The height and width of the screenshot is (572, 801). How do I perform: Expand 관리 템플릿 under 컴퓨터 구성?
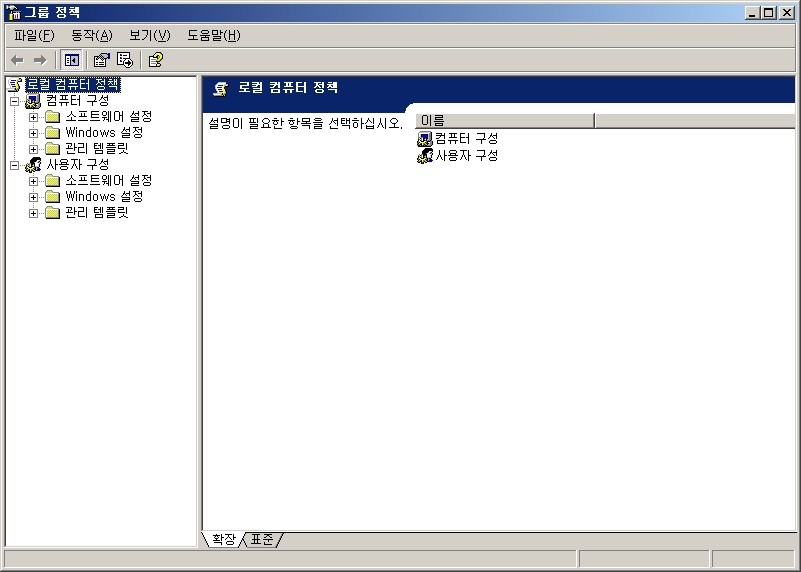coord(33,149)
